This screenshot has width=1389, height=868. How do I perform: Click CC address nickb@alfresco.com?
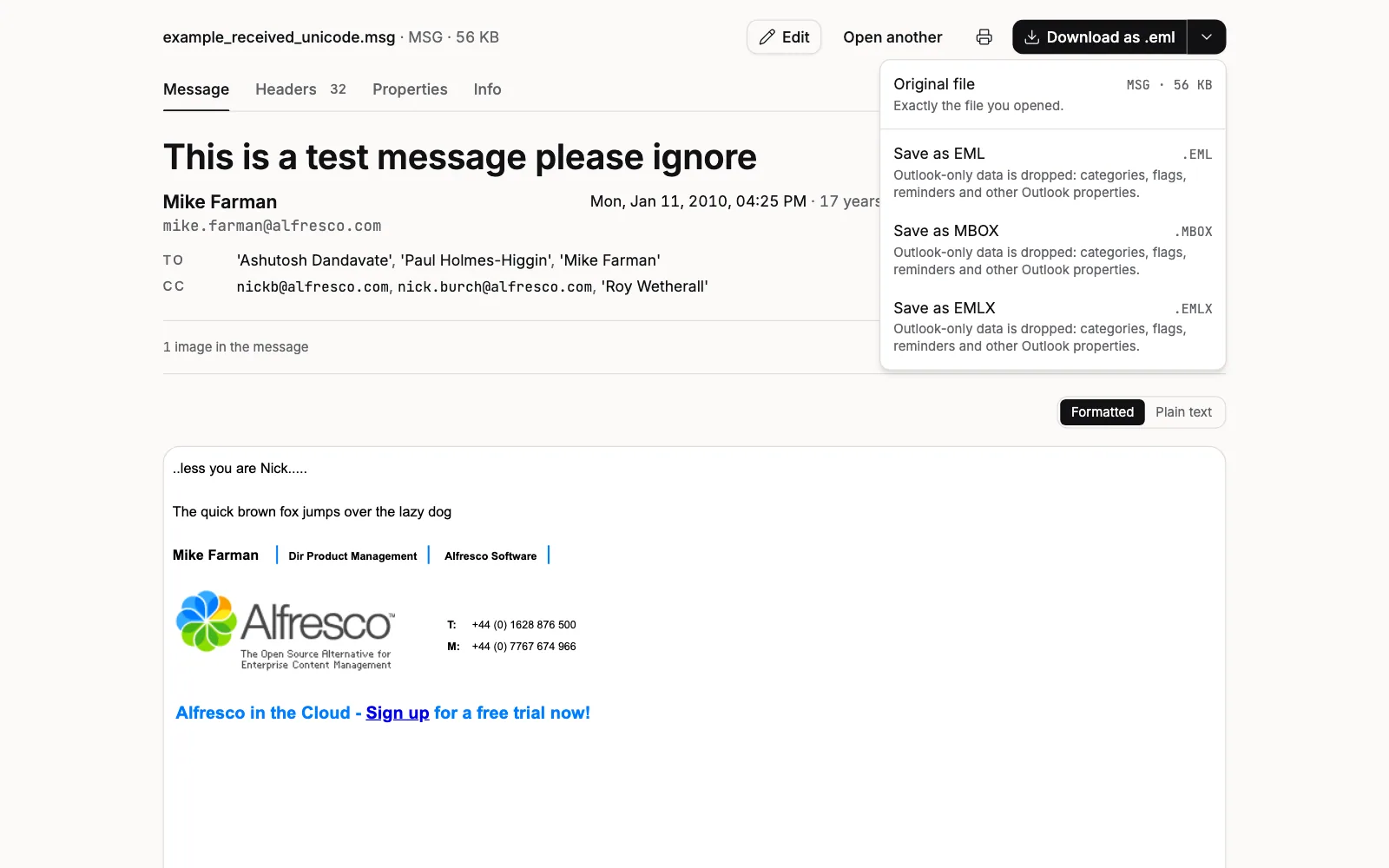pos(313,286)
